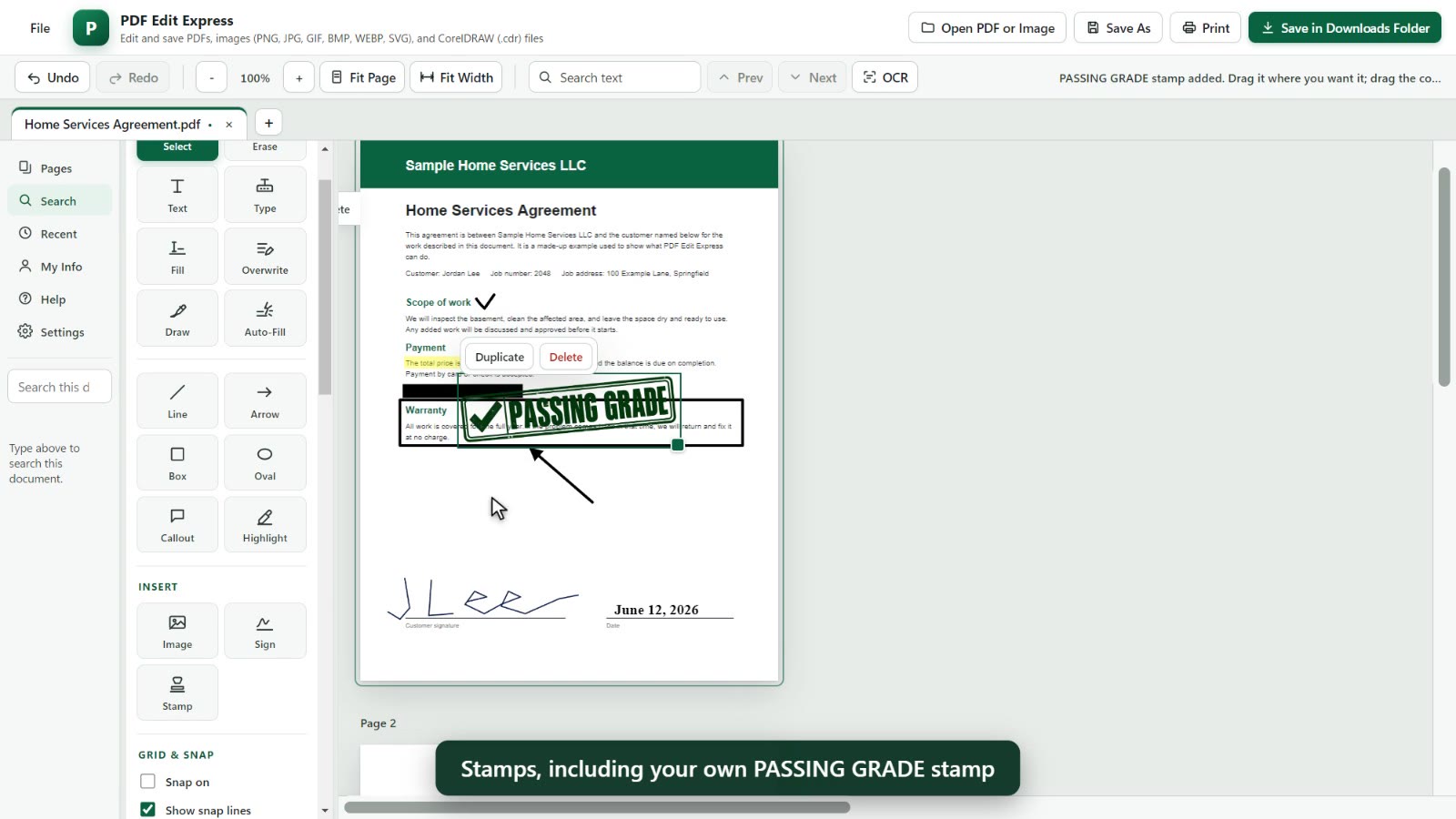1456x819 pixels.
Task: Click the Erase tool
Action: point(265,150)
